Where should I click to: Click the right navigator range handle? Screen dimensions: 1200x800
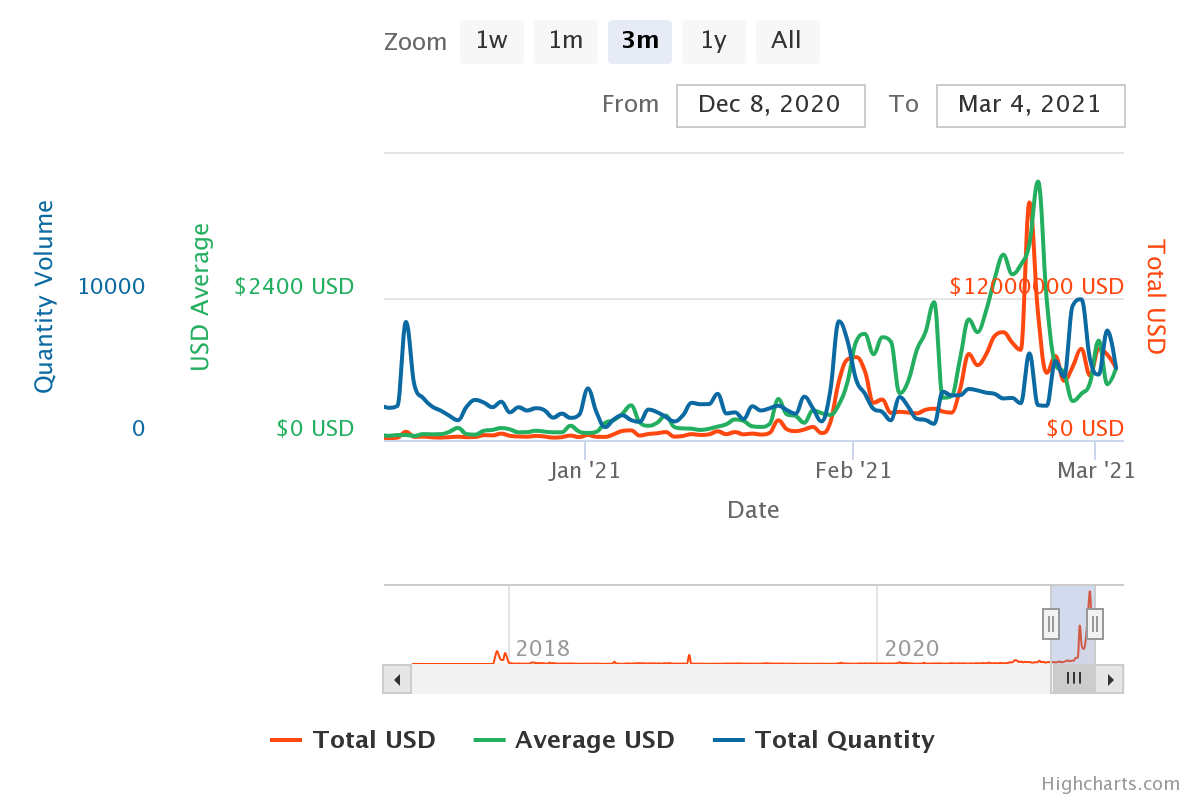(x=1095, y=624)
